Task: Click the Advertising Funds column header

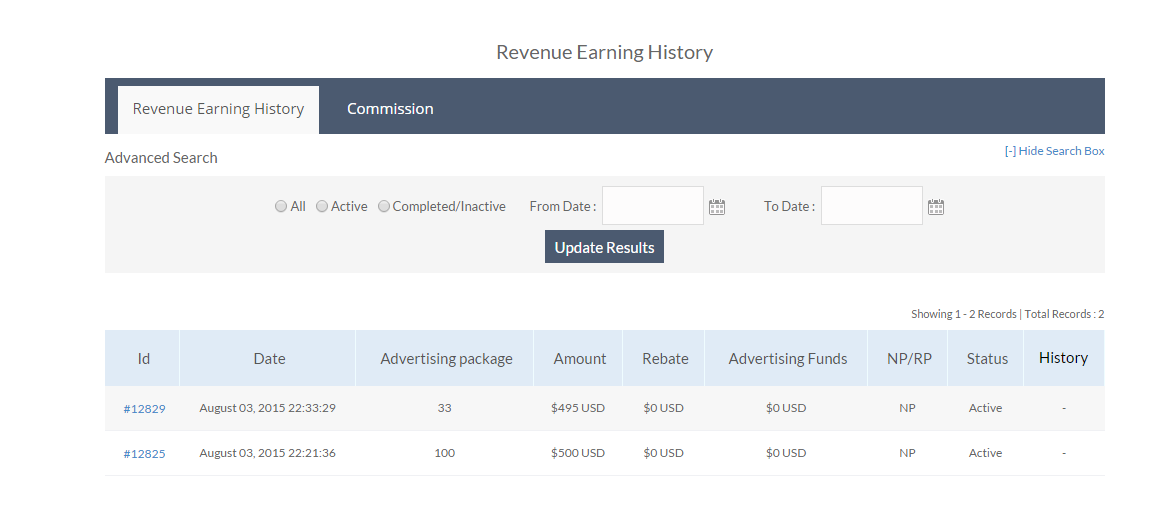Action: coord(787,359)
